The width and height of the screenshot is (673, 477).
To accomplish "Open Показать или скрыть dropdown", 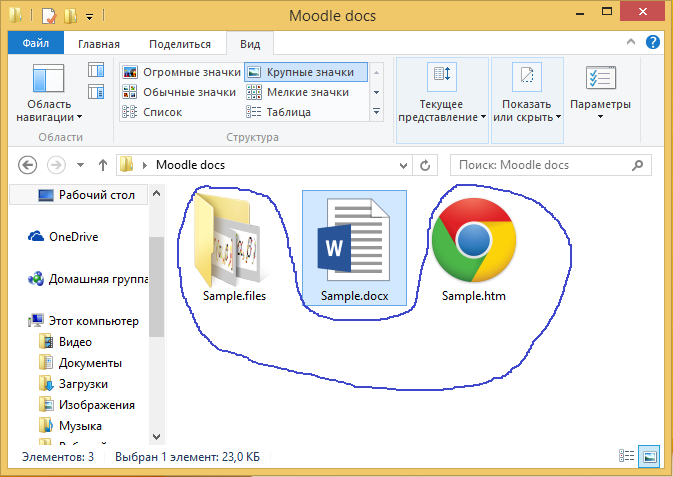I will 527,100.
